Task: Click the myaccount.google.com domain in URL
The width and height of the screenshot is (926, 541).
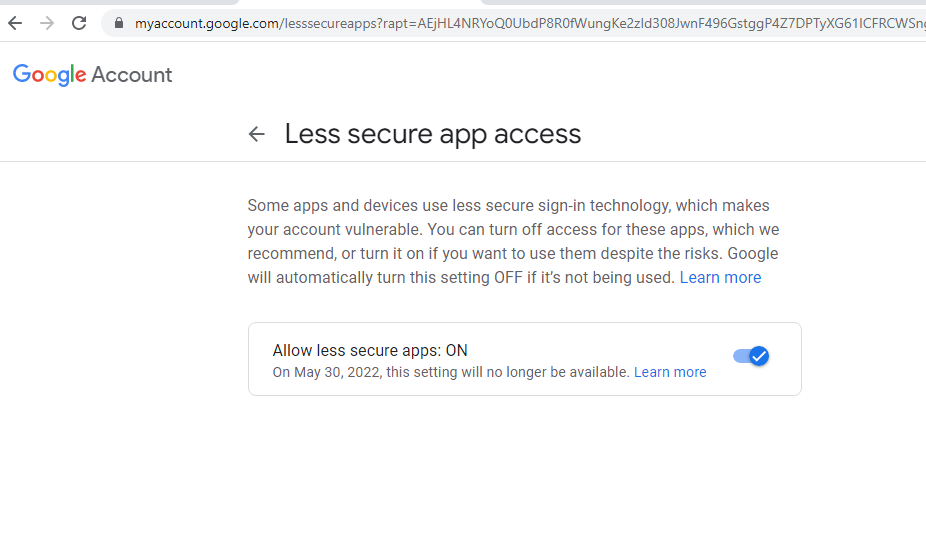Action: point(207,23)
